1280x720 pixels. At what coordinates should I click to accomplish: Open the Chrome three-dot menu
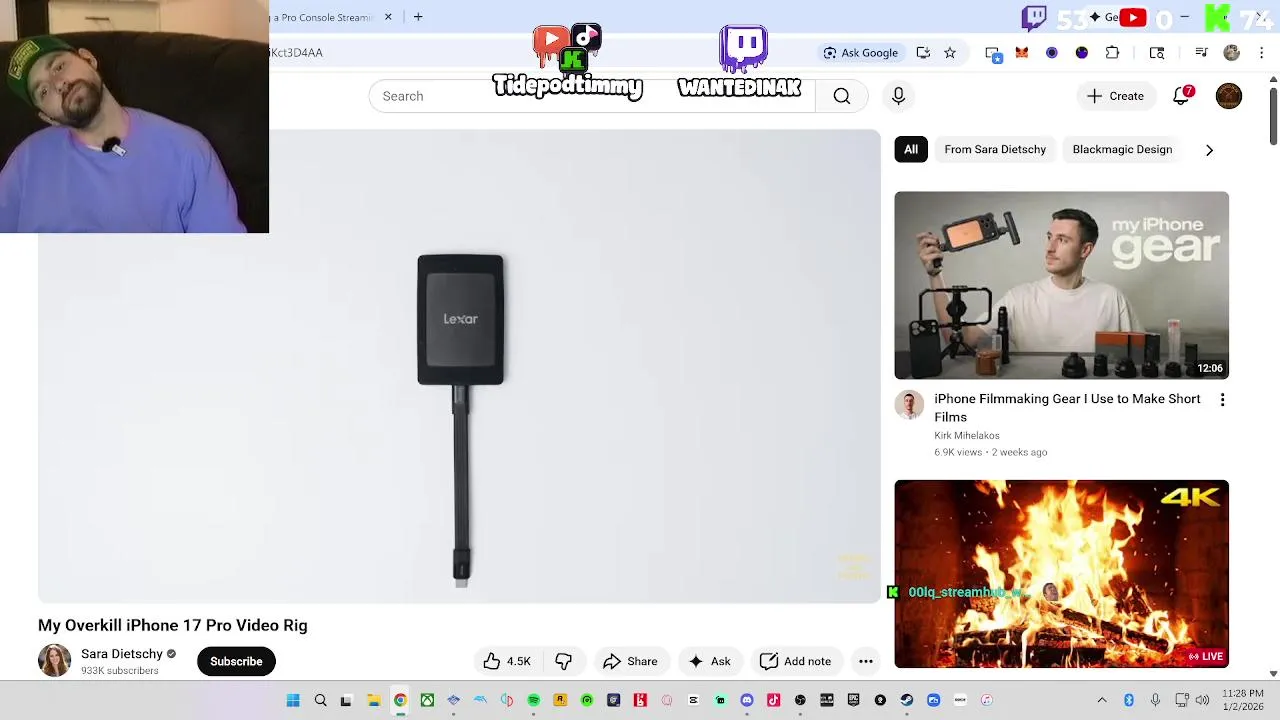coord(1259,53)
